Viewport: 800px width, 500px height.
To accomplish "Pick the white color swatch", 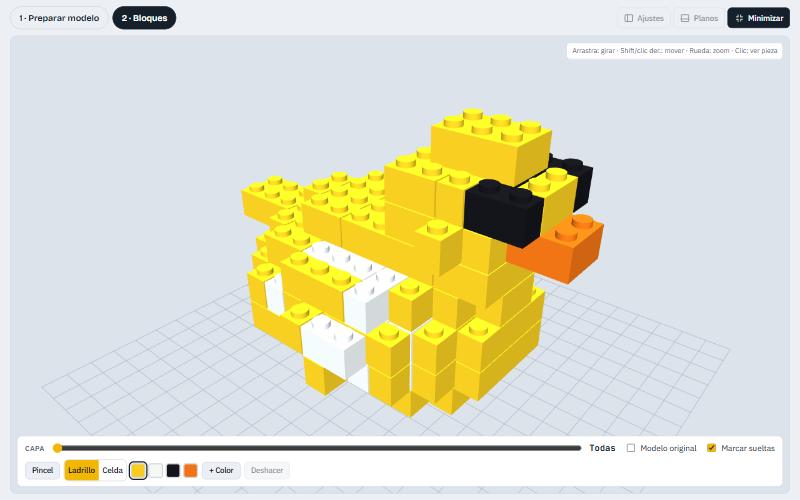I will pos(156,470).
